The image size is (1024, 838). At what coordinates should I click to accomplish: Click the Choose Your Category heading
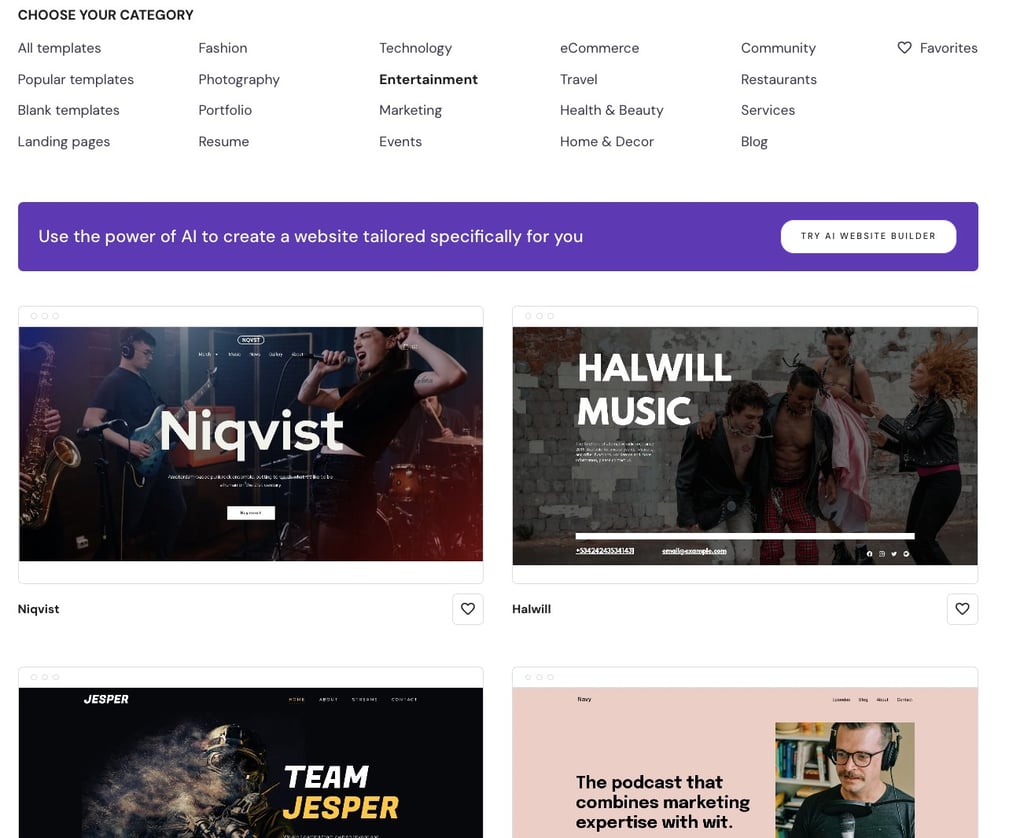pos(106,15)
